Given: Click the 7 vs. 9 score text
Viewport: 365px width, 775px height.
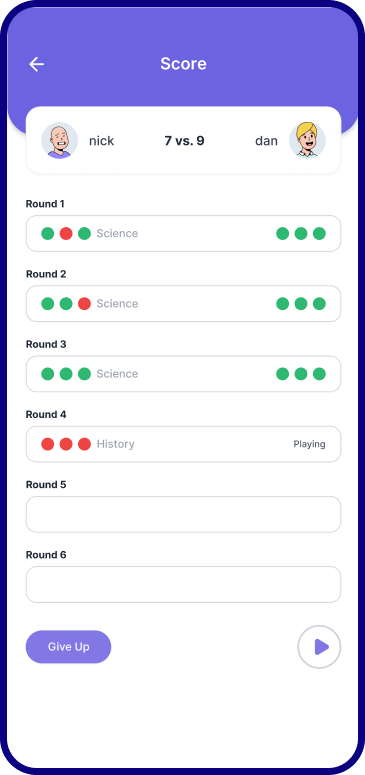Looking at the screenshot, I should pyautogui.click(x=184, y=141).
